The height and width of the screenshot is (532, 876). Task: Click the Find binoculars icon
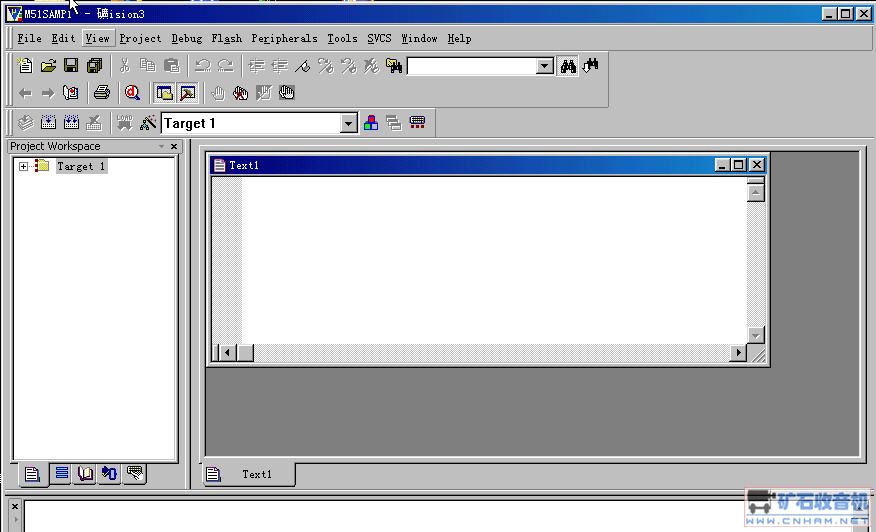[568, 66]
